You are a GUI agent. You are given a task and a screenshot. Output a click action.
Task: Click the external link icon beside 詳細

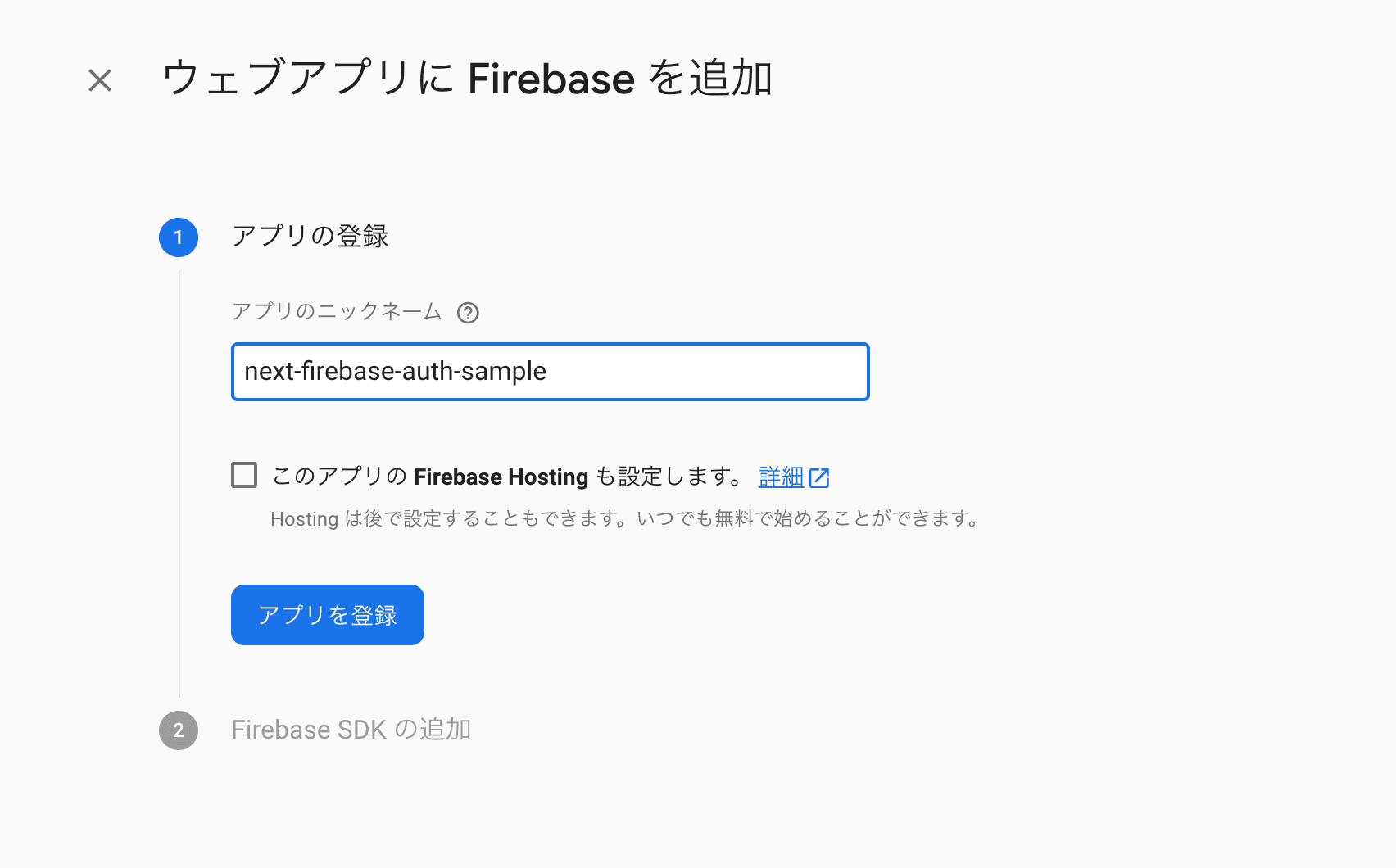pos(819,477)
